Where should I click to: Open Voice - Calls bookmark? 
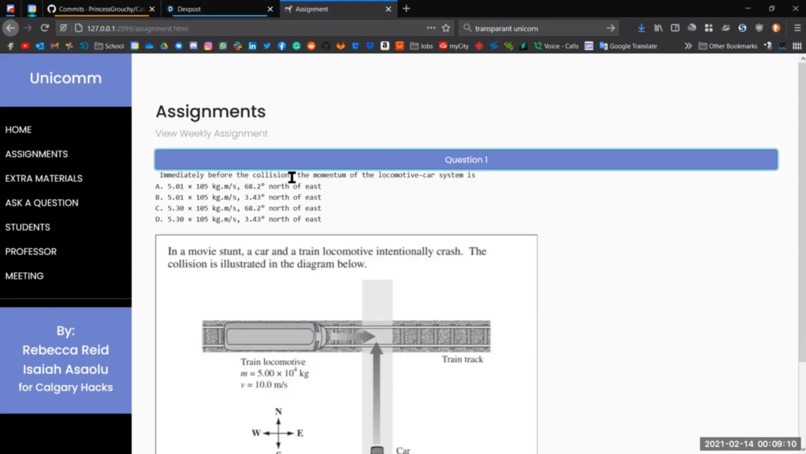[556, 46]
